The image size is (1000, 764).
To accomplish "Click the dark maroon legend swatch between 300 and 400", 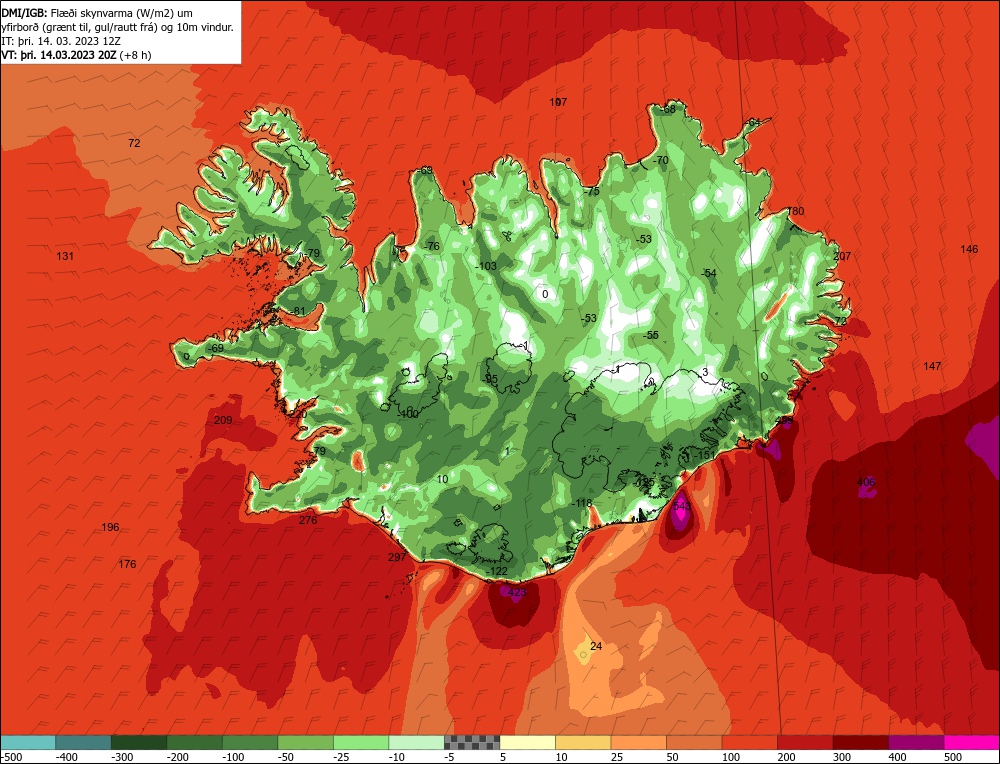I will (x=861, y=742).
